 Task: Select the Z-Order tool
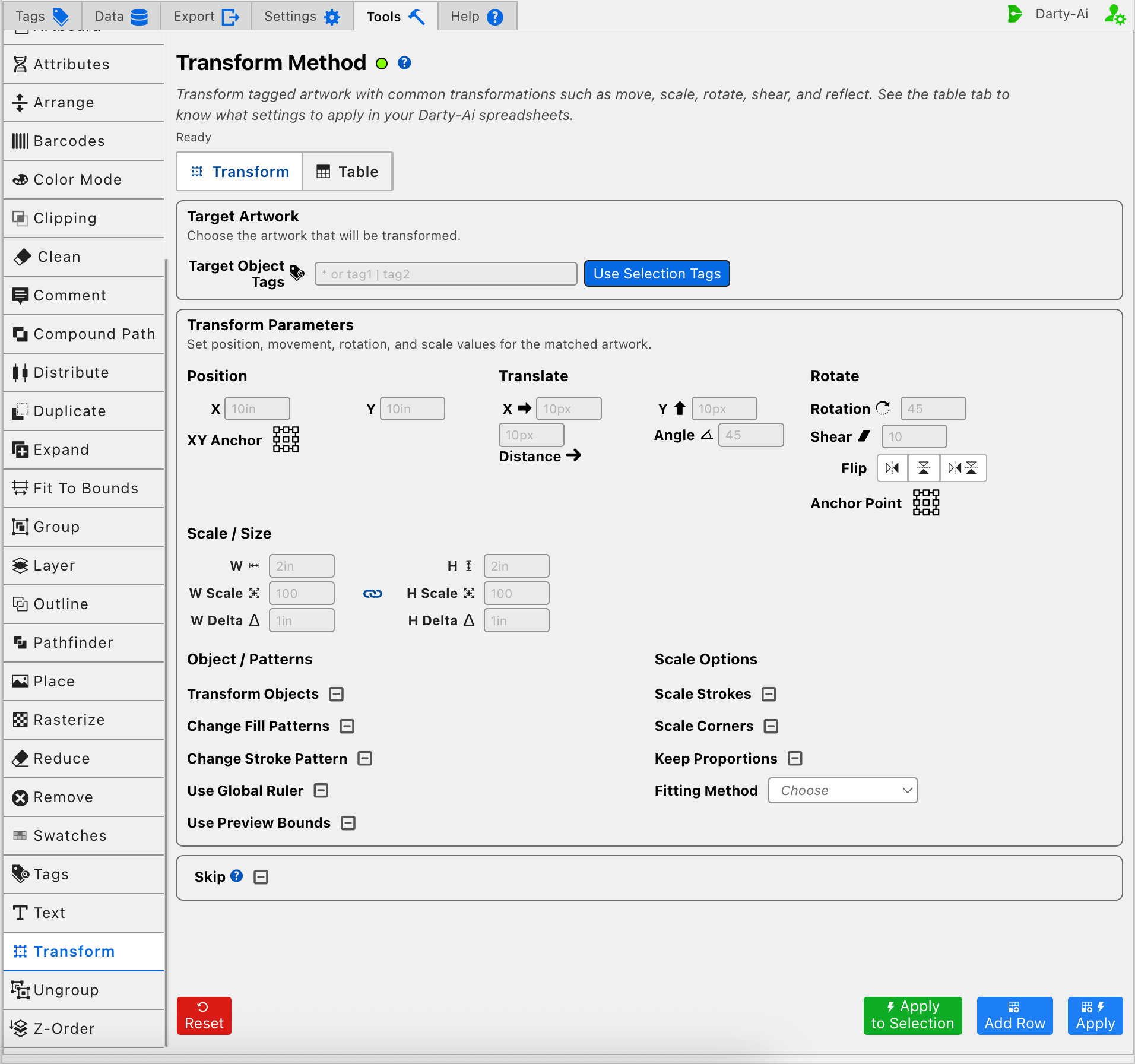(x=84, y=1029)
